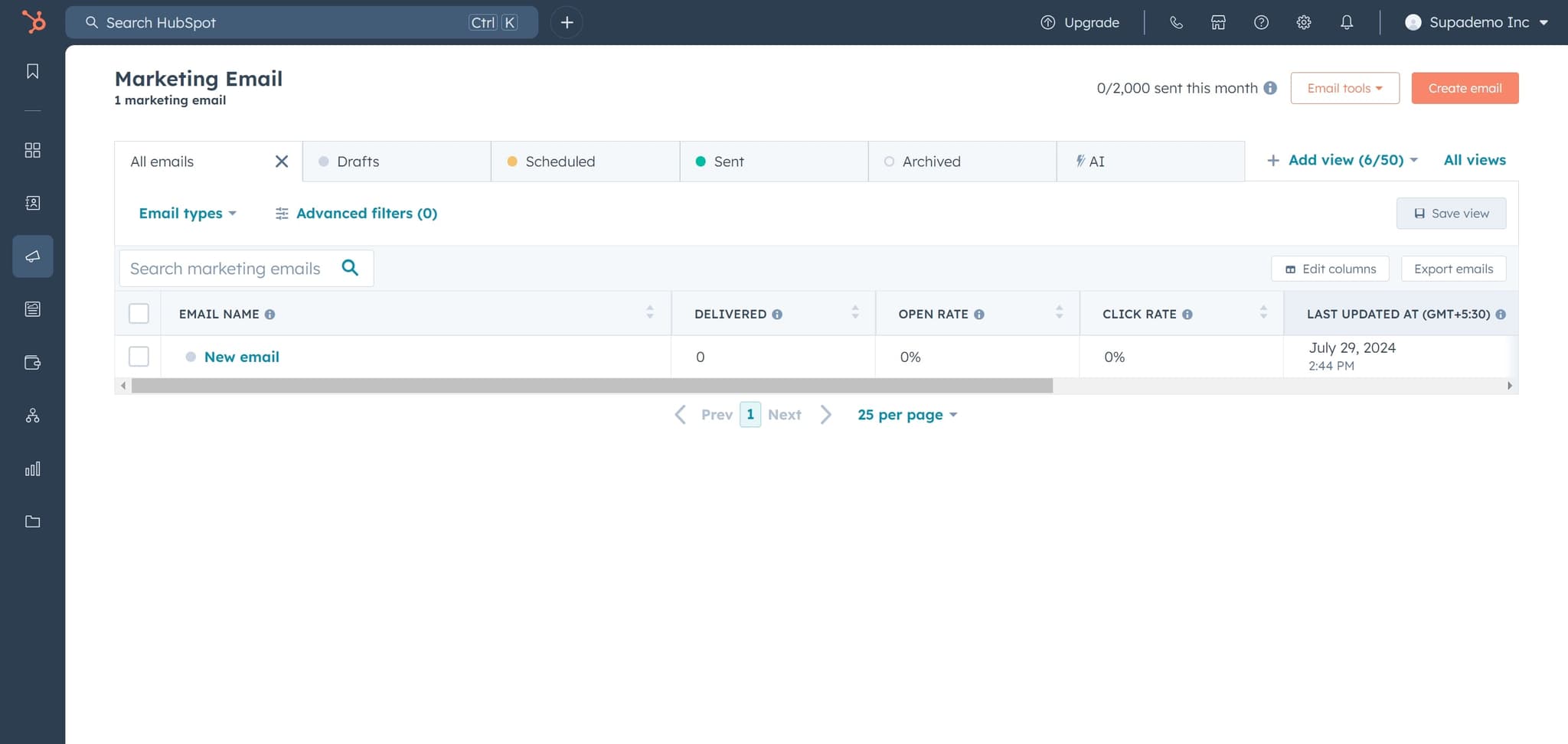
Task: Sort by the Open Rate column arrows
Action: [x=1059, y=312]
